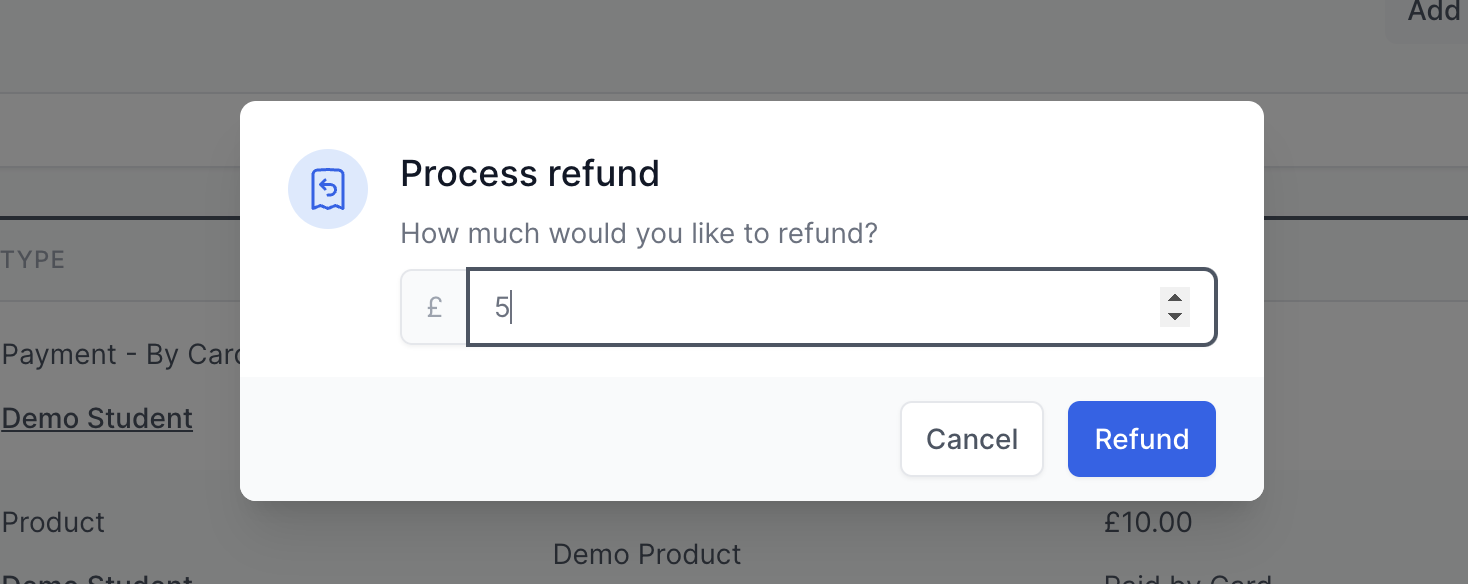Viewport: 1468px width, 584px height.
Task: Click the refund receipt icon in the dialog
Action: tap(328, 188)
